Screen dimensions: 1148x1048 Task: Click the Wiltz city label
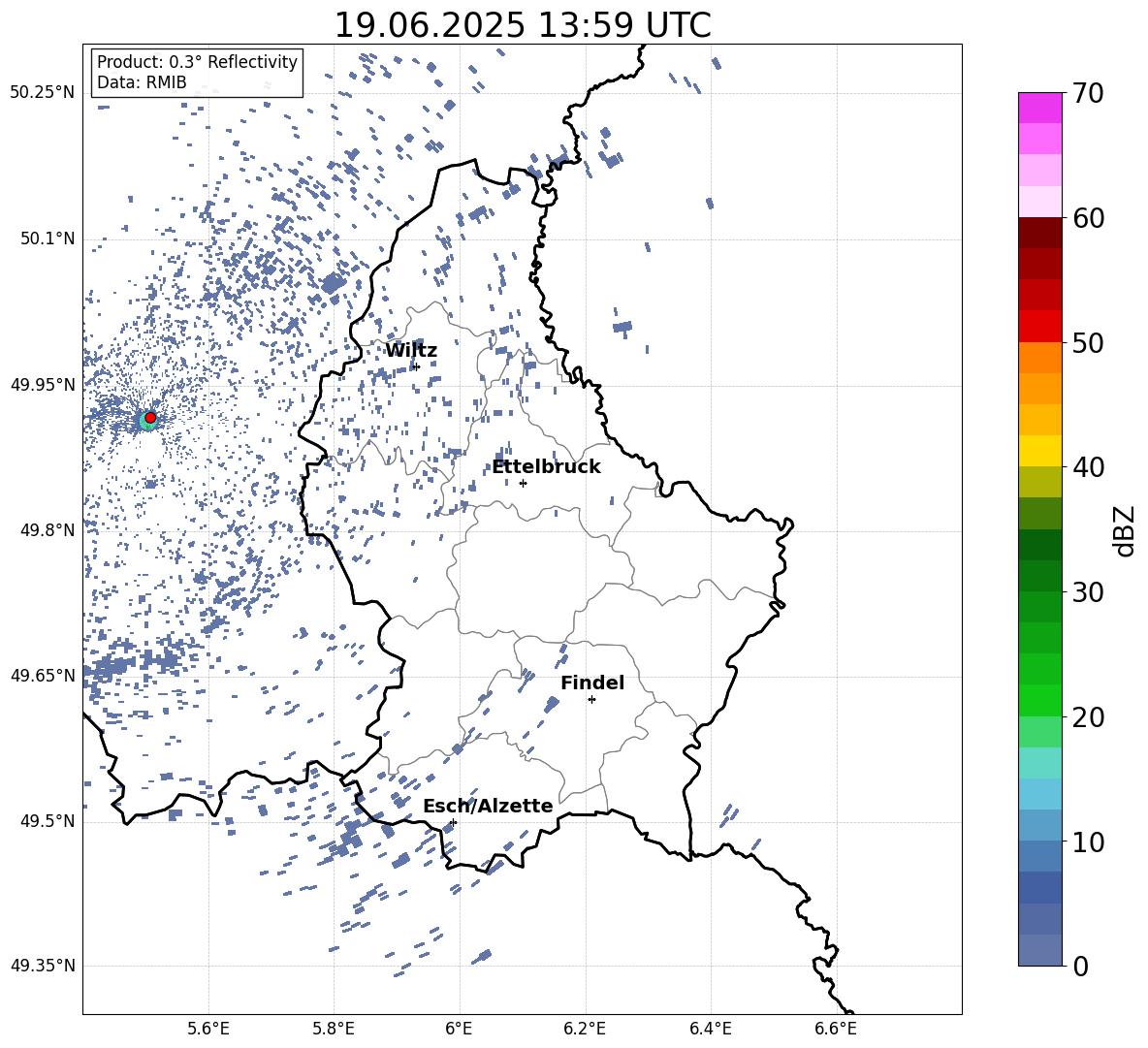(x=411, y=351)
